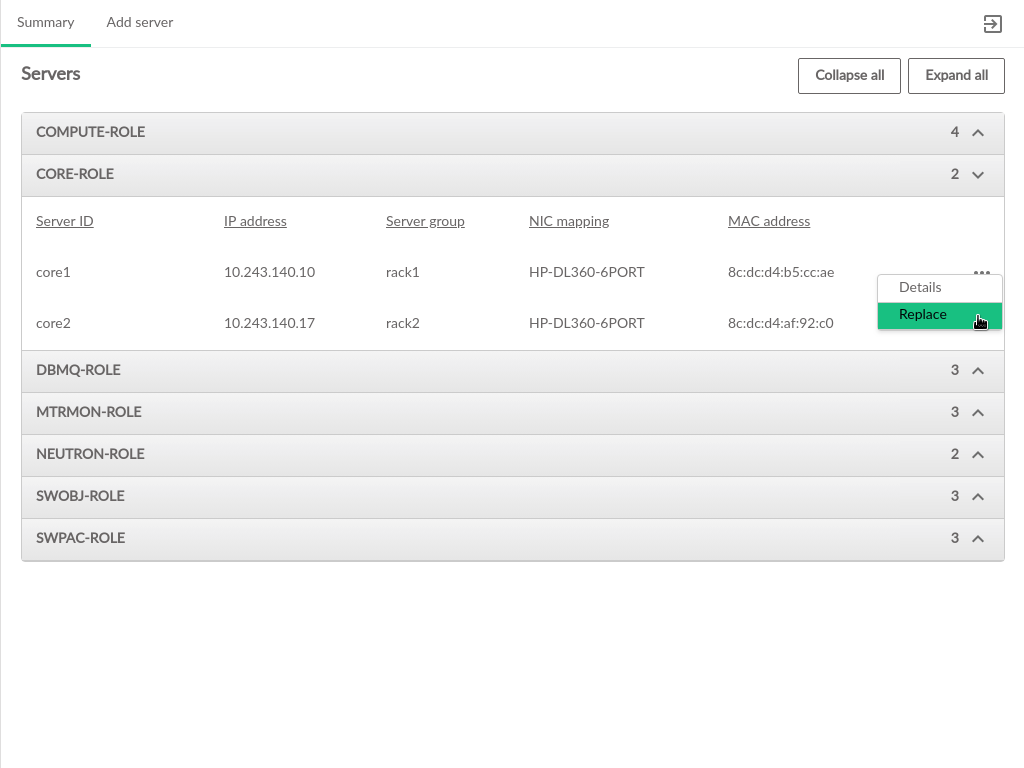Switch to the Add server tab
Image resolution: width=1024 pixels, height=768 pixels.
click(140, 23)
